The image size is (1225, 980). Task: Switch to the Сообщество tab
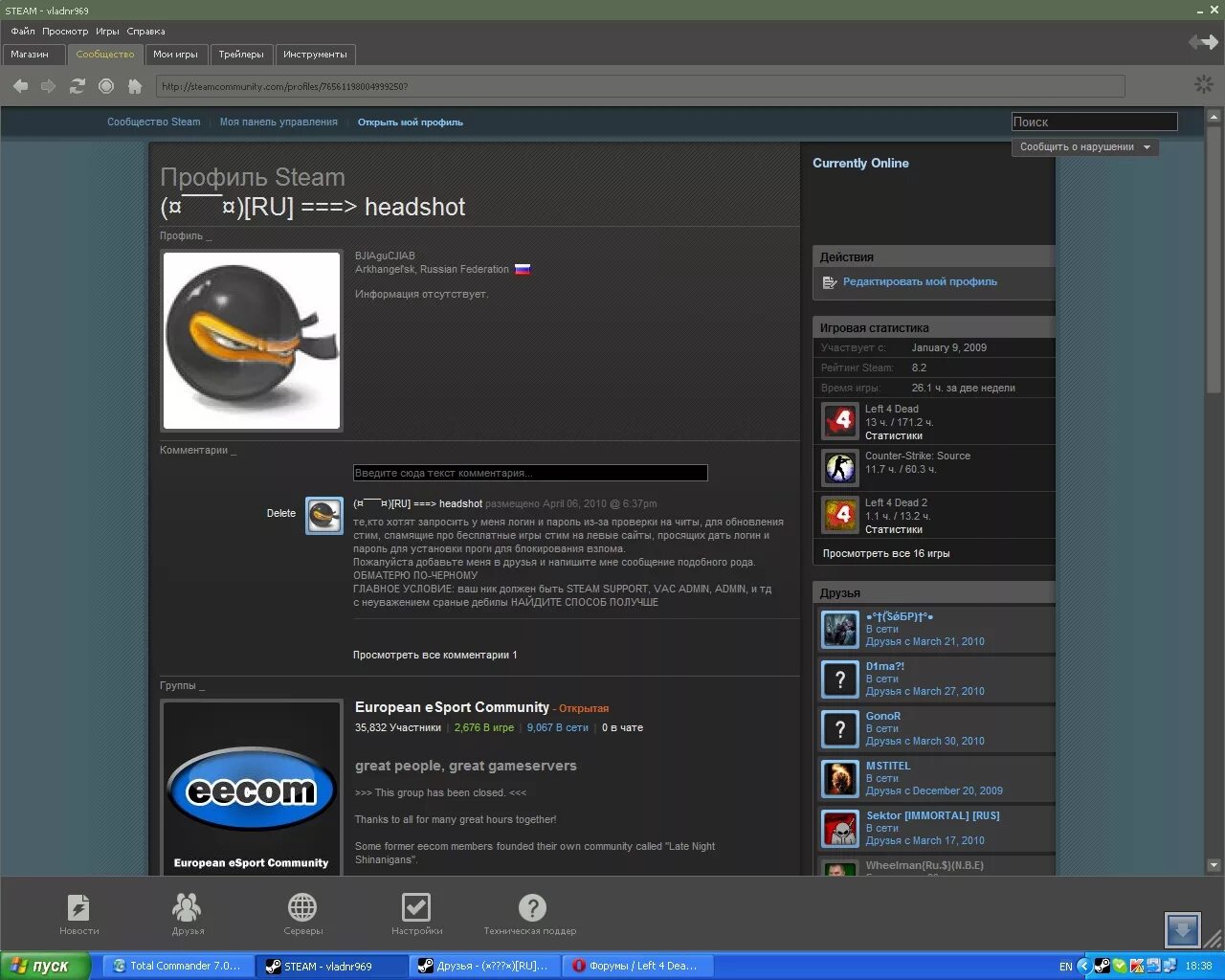pyautogui.click(x=105, y=55)
